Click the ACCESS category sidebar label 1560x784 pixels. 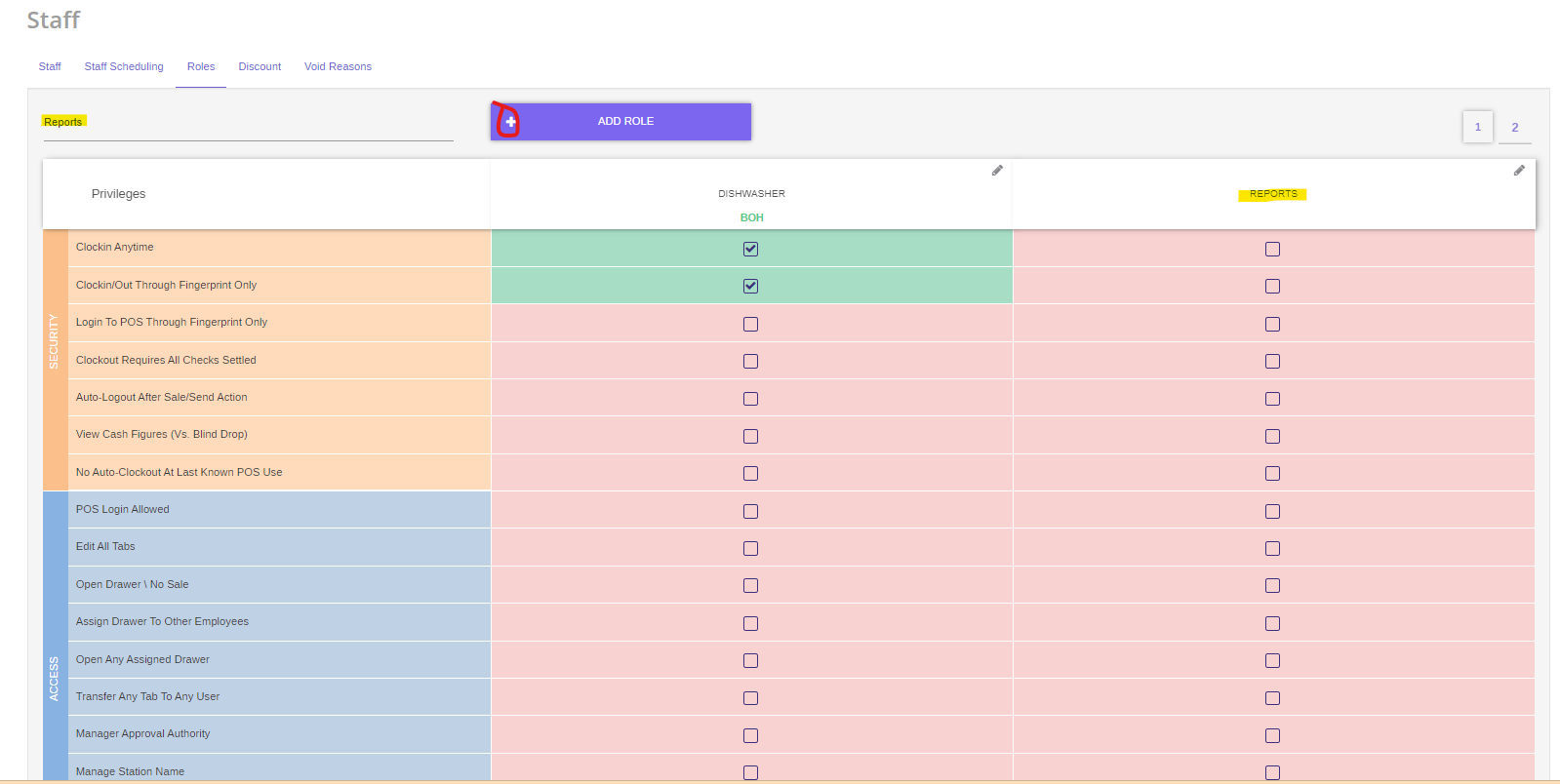point(54,679)
